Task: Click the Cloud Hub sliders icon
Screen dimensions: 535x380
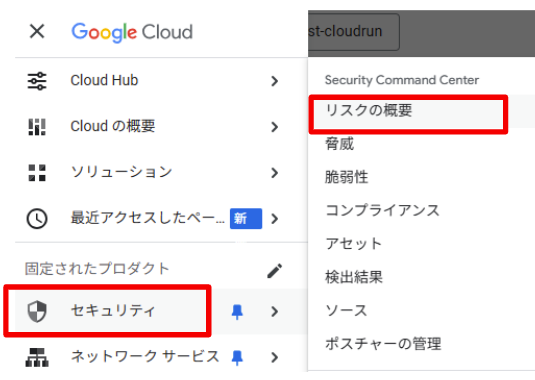Action: pyautogui.click(x=37, y=81)
